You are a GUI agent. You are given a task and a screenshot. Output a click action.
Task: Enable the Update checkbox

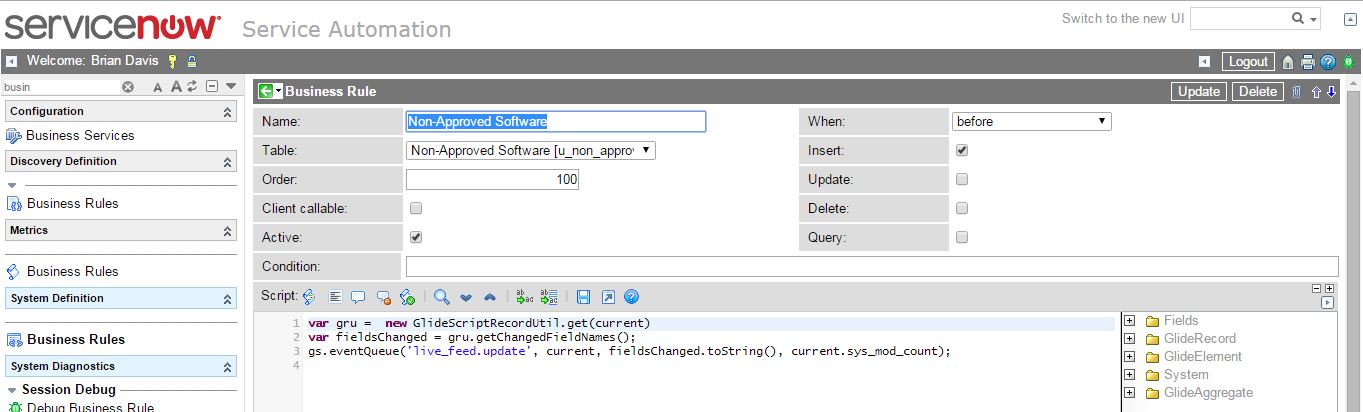tap(962, 180)
